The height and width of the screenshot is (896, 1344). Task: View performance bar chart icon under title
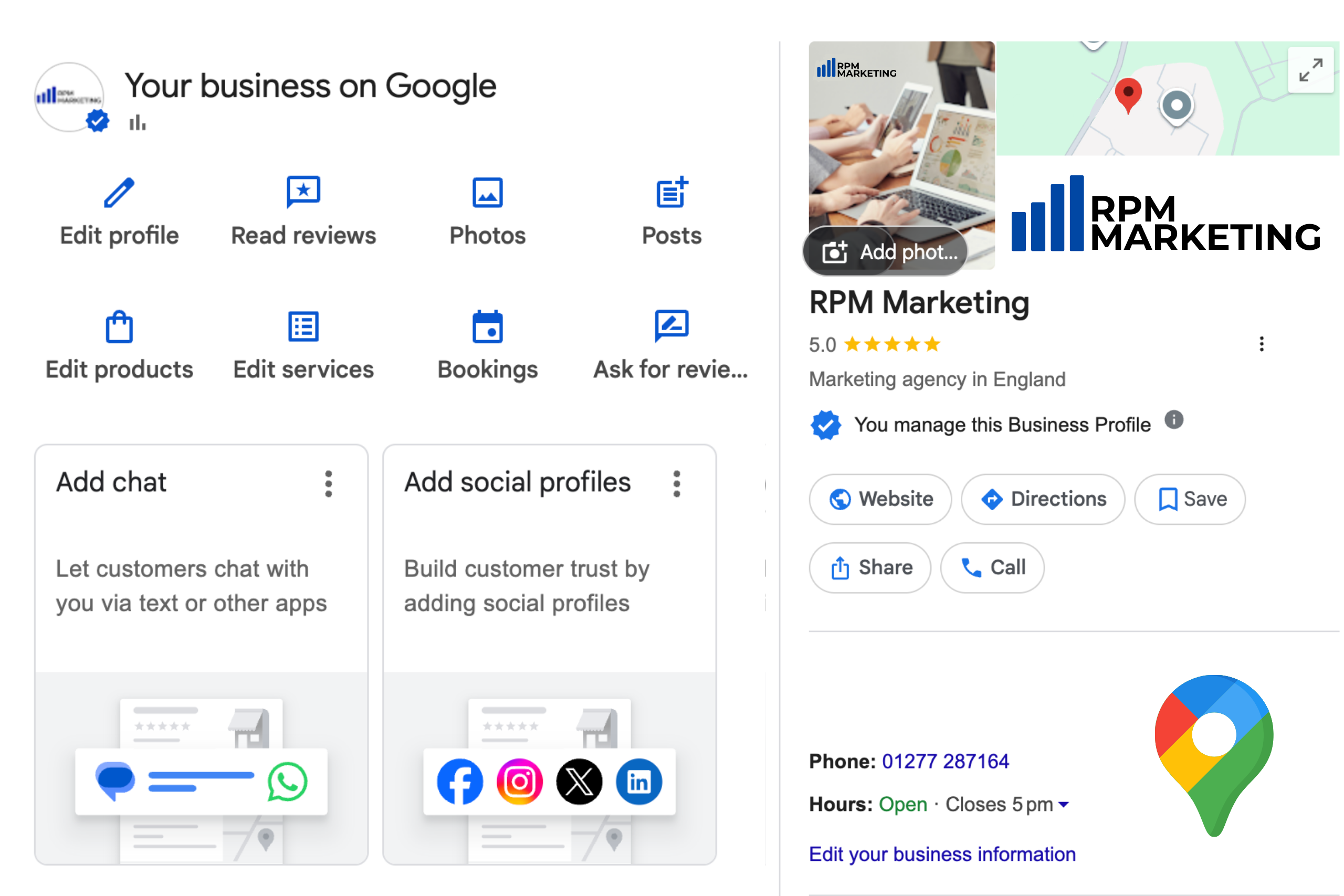pos(137,123)
